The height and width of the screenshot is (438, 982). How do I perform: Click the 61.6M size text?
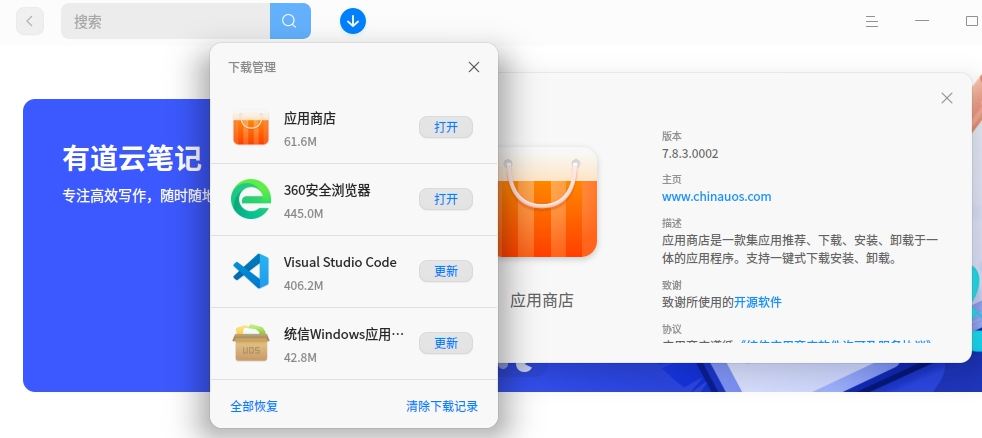[300, 142]
